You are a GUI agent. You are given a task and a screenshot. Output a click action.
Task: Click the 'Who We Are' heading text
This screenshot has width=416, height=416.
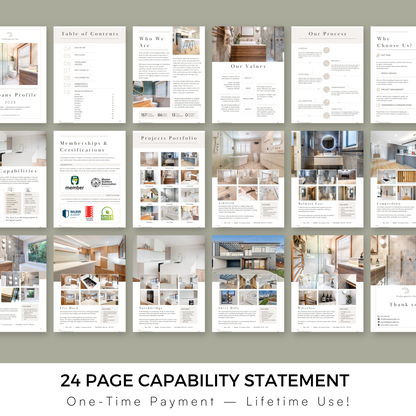click(x=151, y=42)
